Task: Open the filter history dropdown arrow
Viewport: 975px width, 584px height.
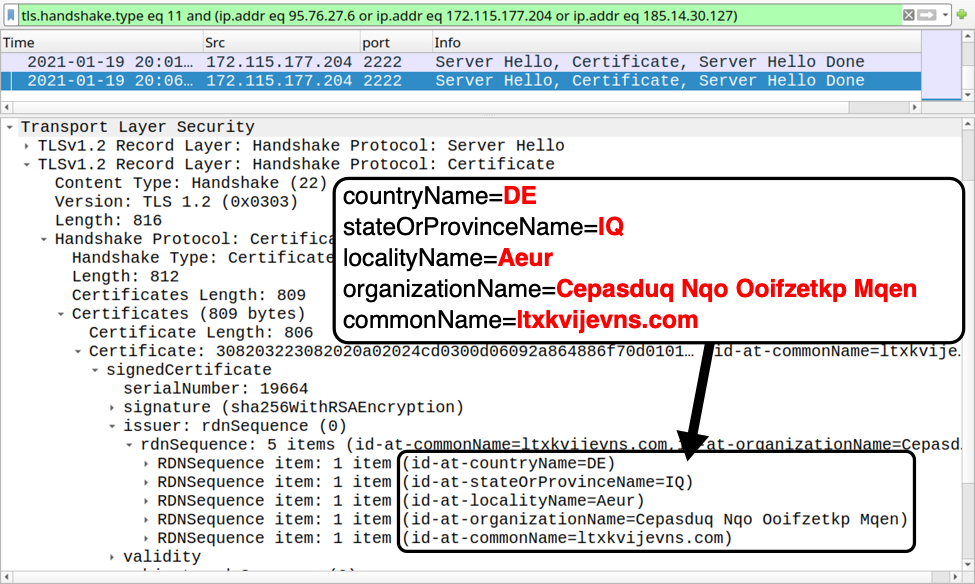Action: 945,15
